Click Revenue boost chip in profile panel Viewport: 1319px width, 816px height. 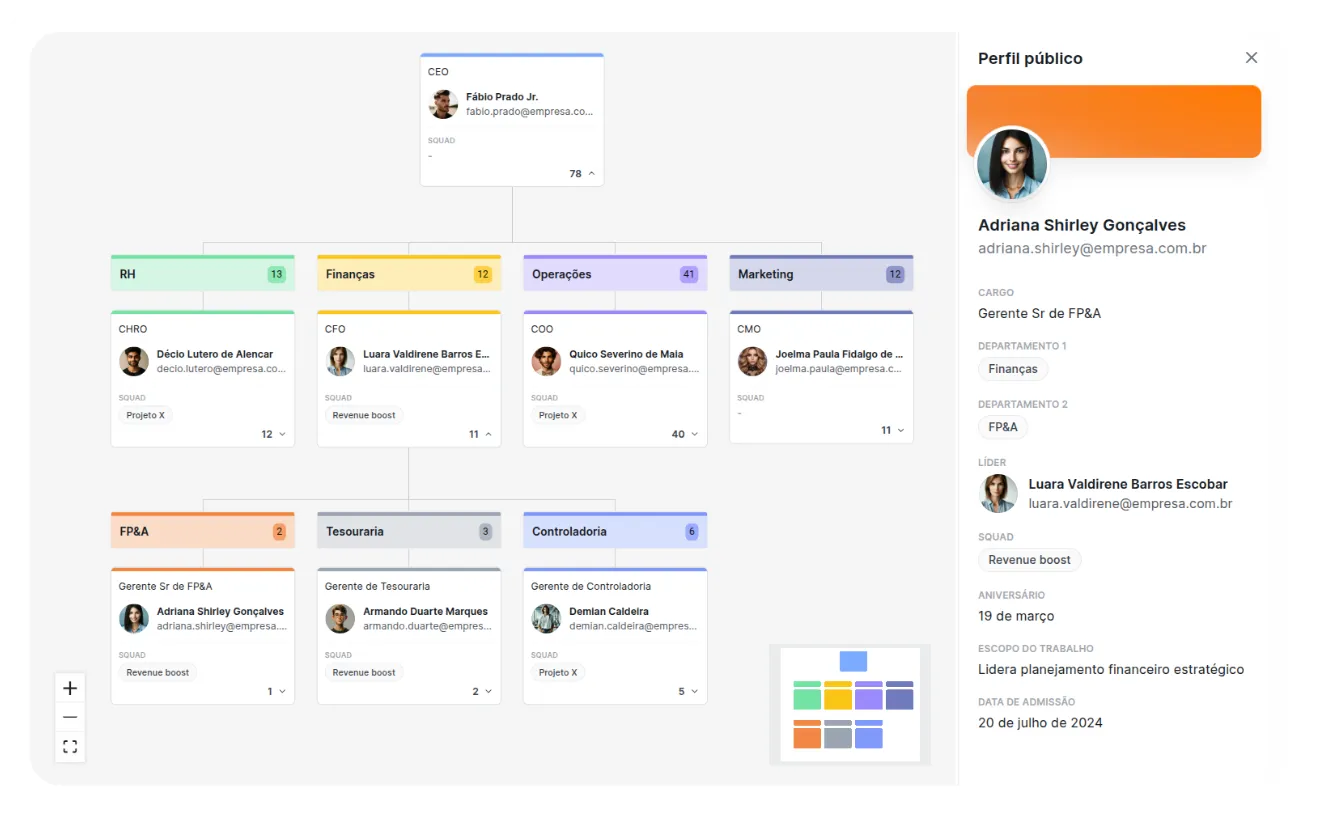click(1029, 560)
